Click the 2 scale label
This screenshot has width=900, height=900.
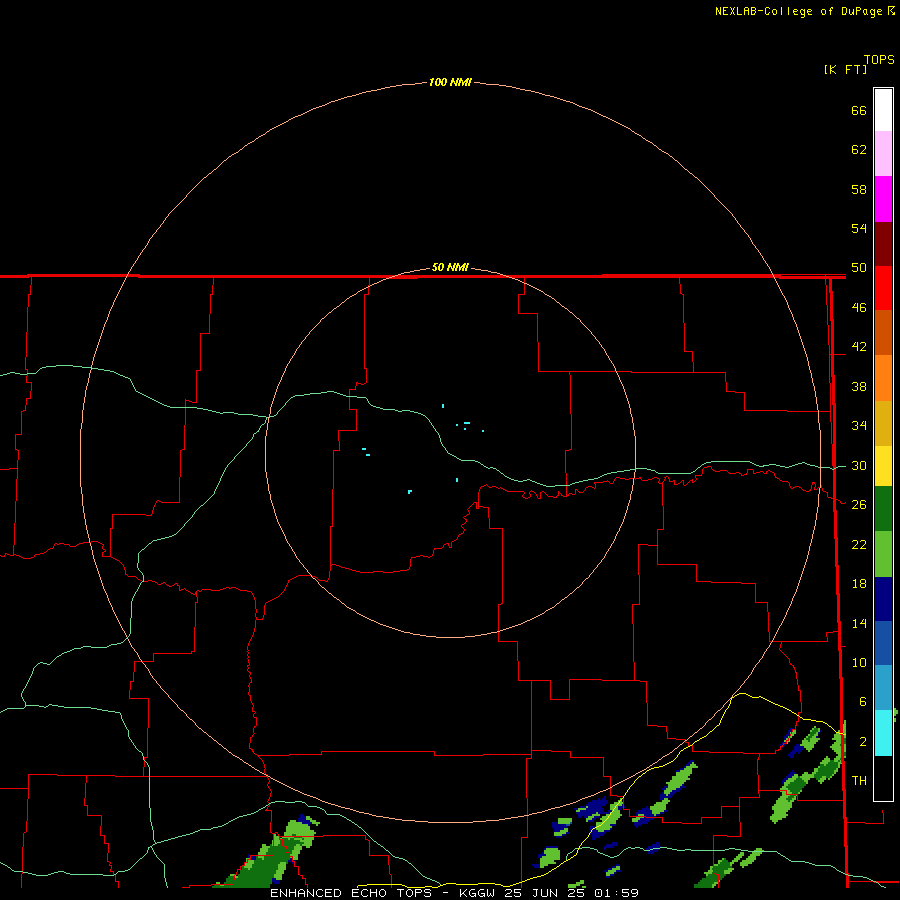pyautogui.click(x=862, y=742)
